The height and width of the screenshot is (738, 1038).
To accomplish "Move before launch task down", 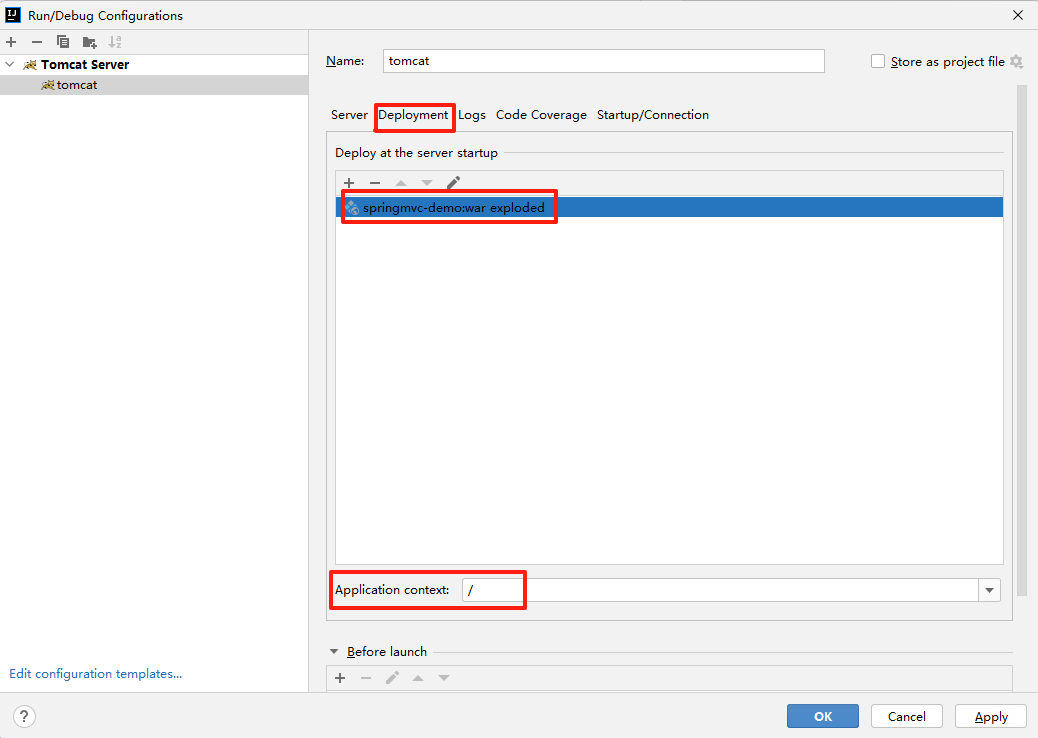I will coord(444,678).
